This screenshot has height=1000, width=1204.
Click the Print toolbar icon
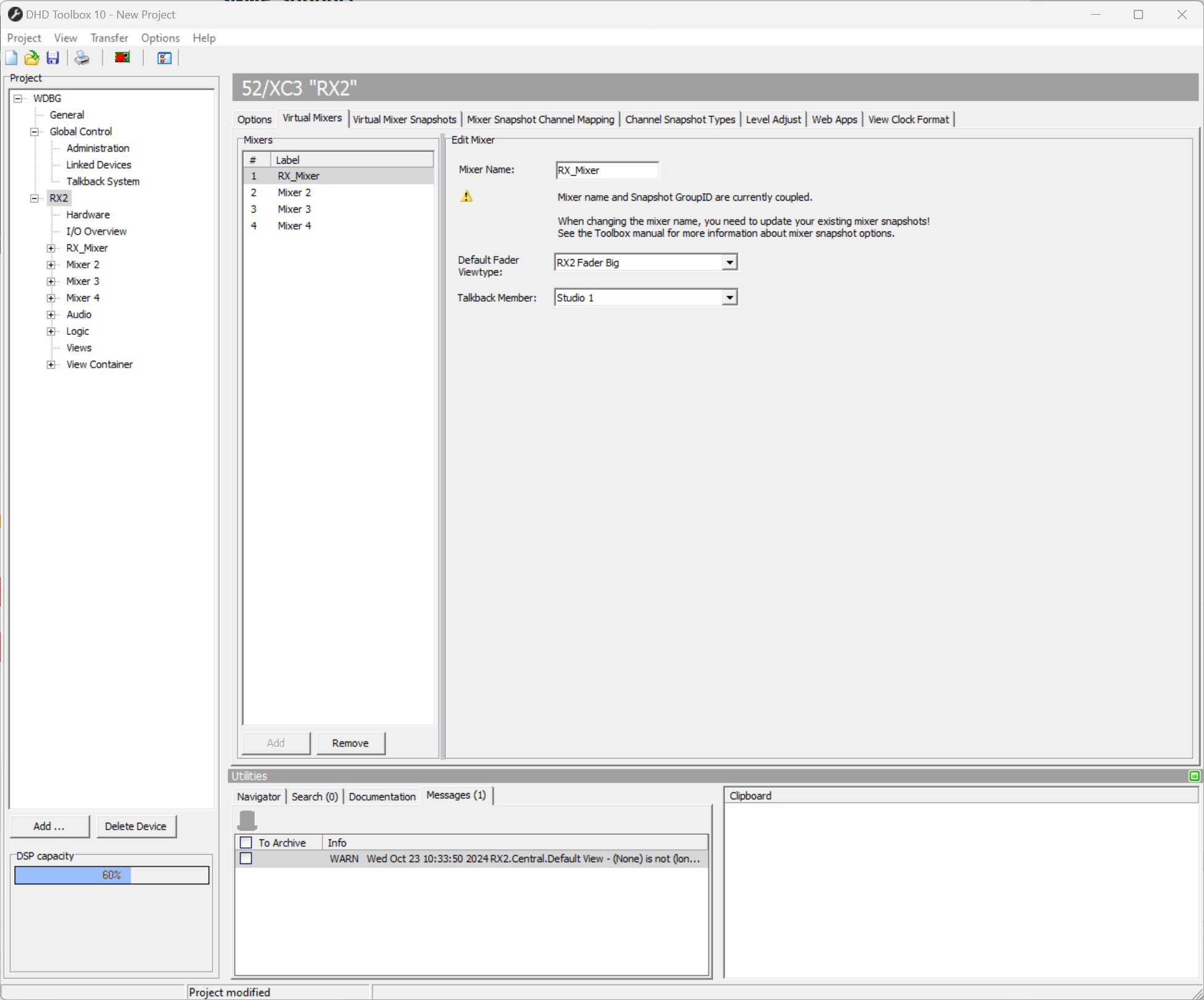pyautogui.click(x=82, y=58)
